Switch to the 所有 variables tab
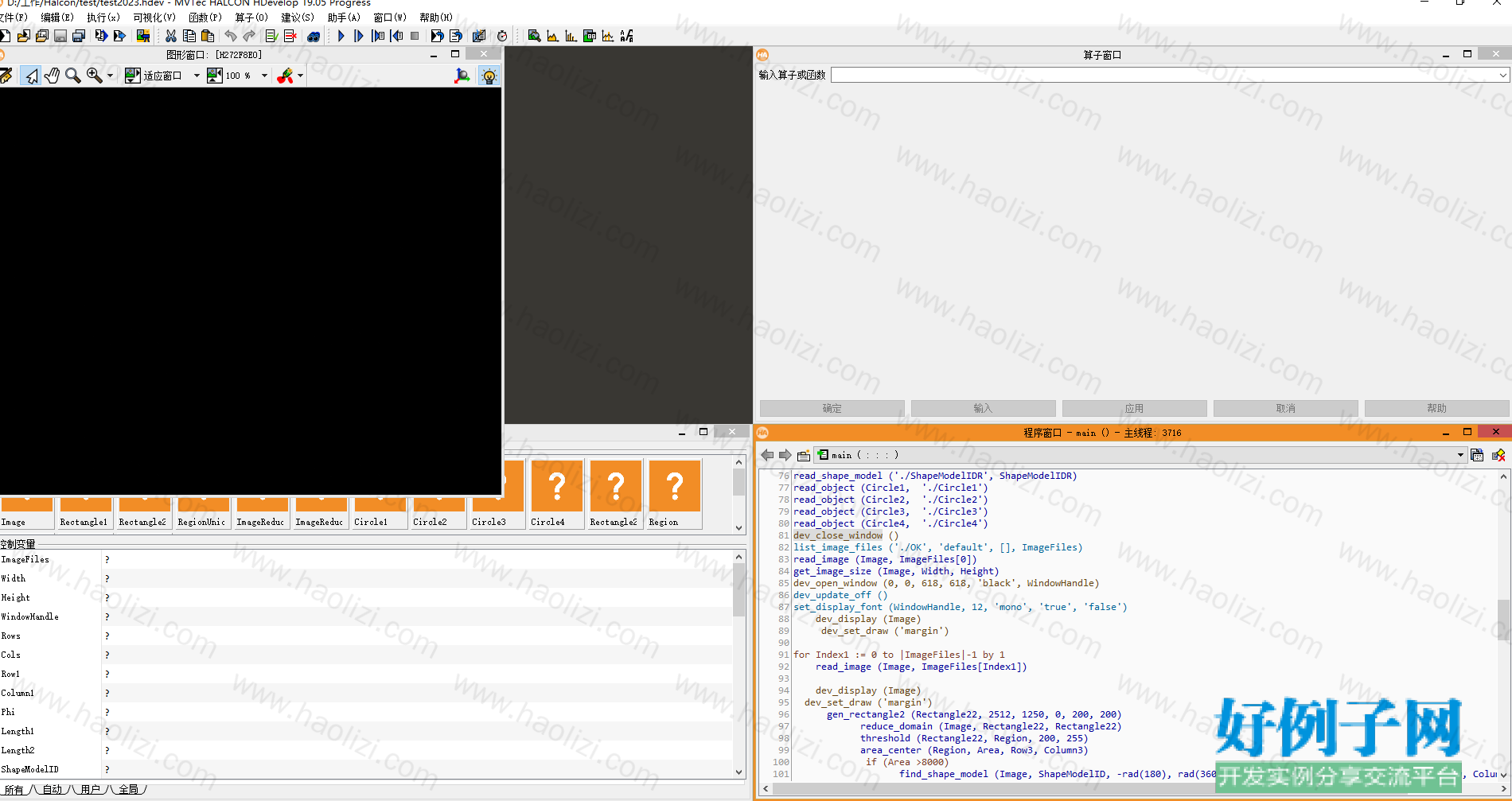The height and width of the screenshot is (801, 1512). tap(14, 790)
